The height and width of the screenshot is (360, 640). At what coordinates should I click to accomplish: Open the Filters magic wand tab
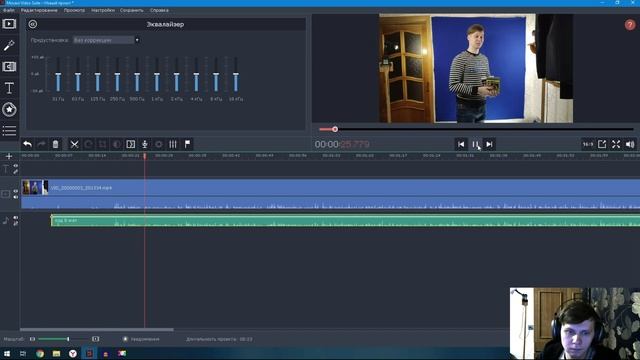(x=9, y=45)
